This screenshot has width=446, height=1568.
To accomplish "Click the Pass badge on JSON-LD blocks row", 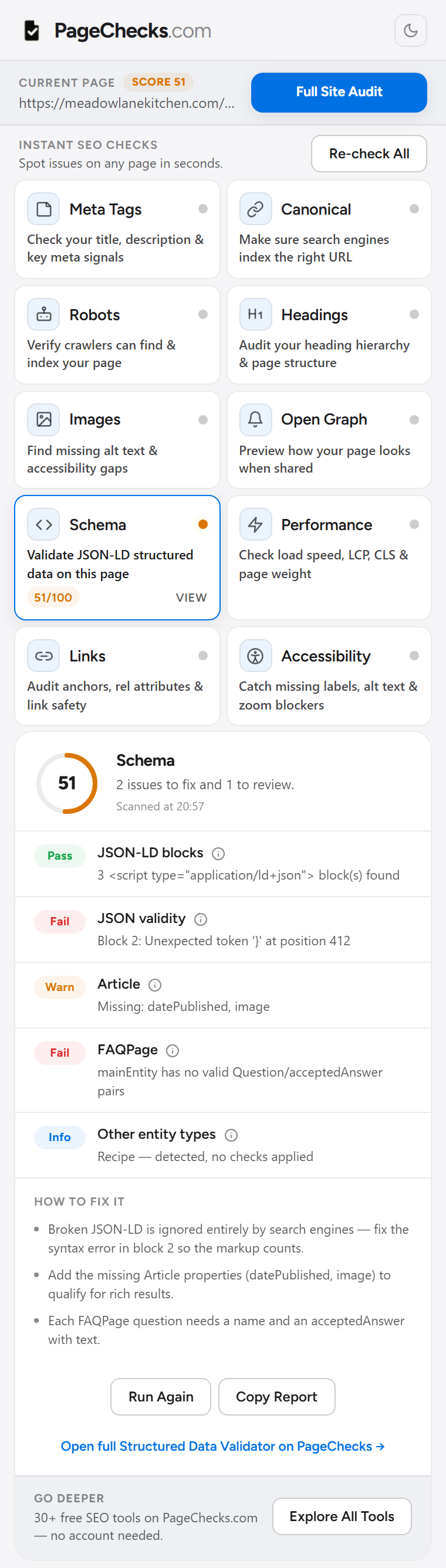I will (x=60, y=856).
